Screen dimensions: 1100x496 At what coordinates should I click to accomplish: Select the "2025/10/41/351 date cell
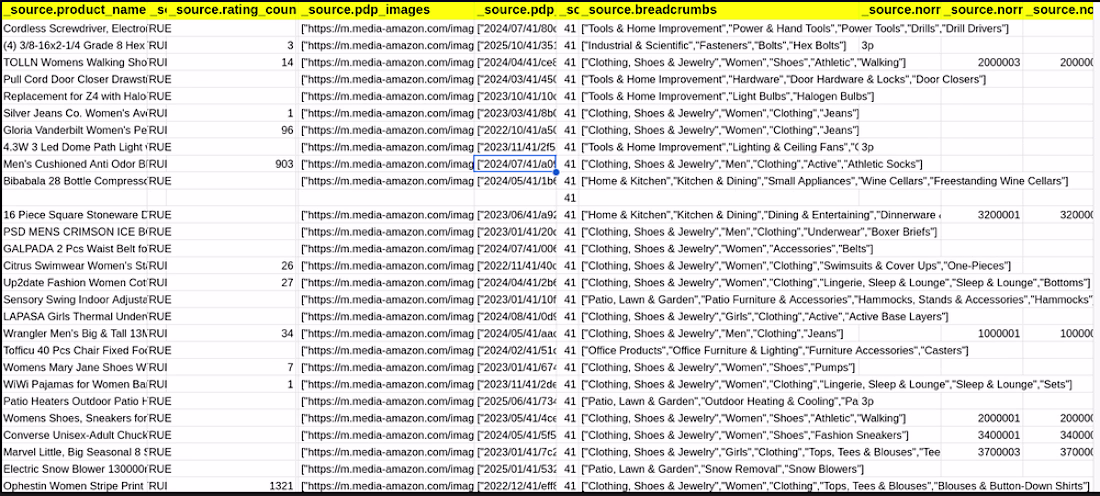516,46
